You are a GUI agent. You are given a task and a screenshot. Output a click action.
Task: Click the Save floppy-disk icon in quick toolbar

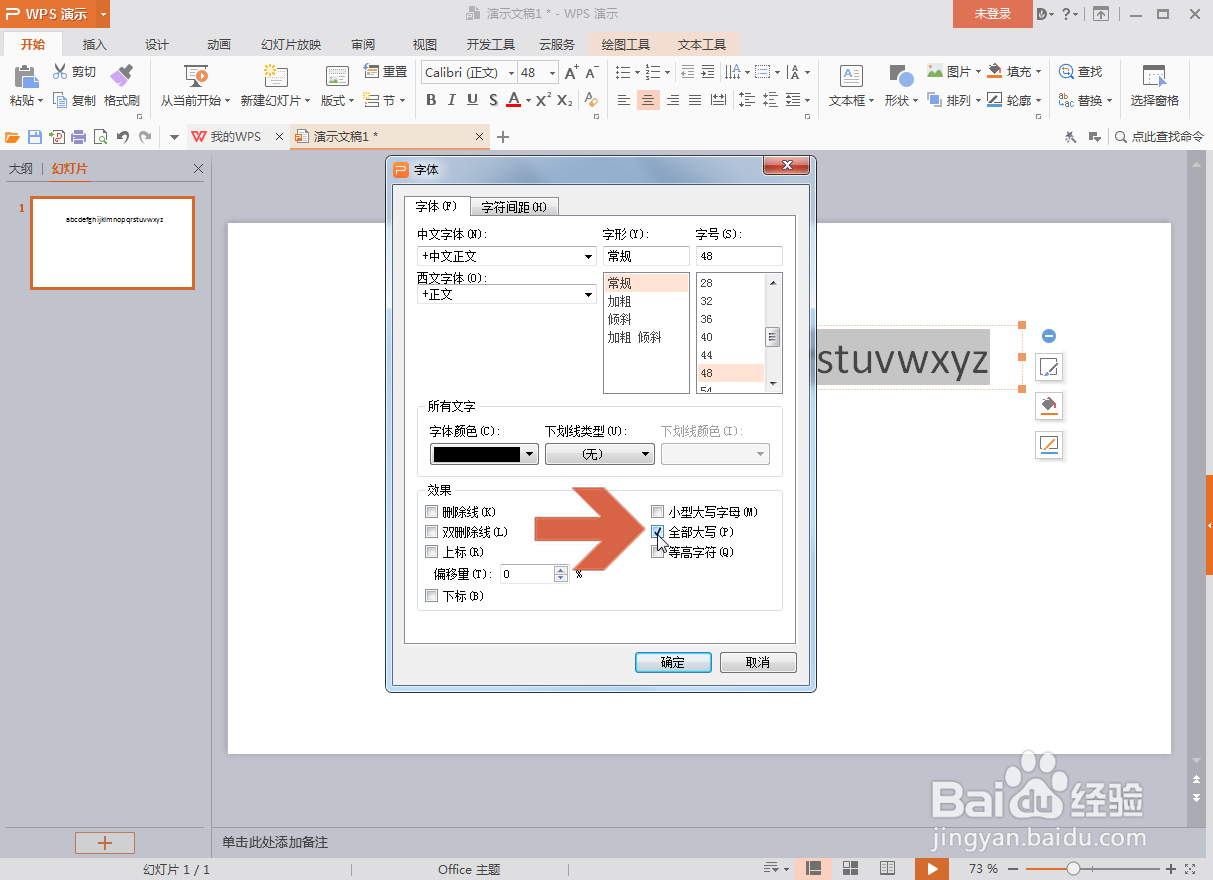pos(35,137)
